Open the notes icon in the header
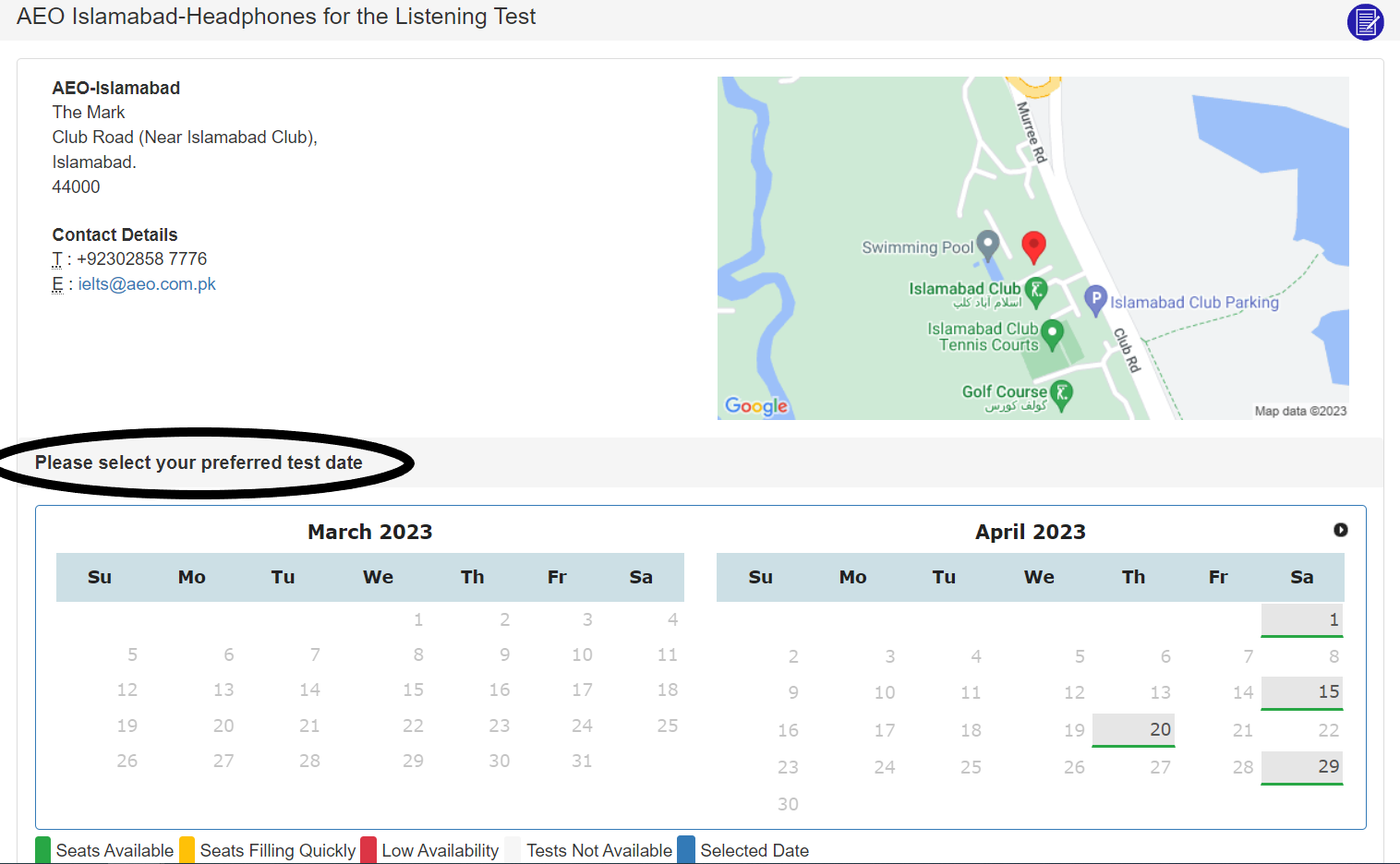 (x=1365, y=22)
